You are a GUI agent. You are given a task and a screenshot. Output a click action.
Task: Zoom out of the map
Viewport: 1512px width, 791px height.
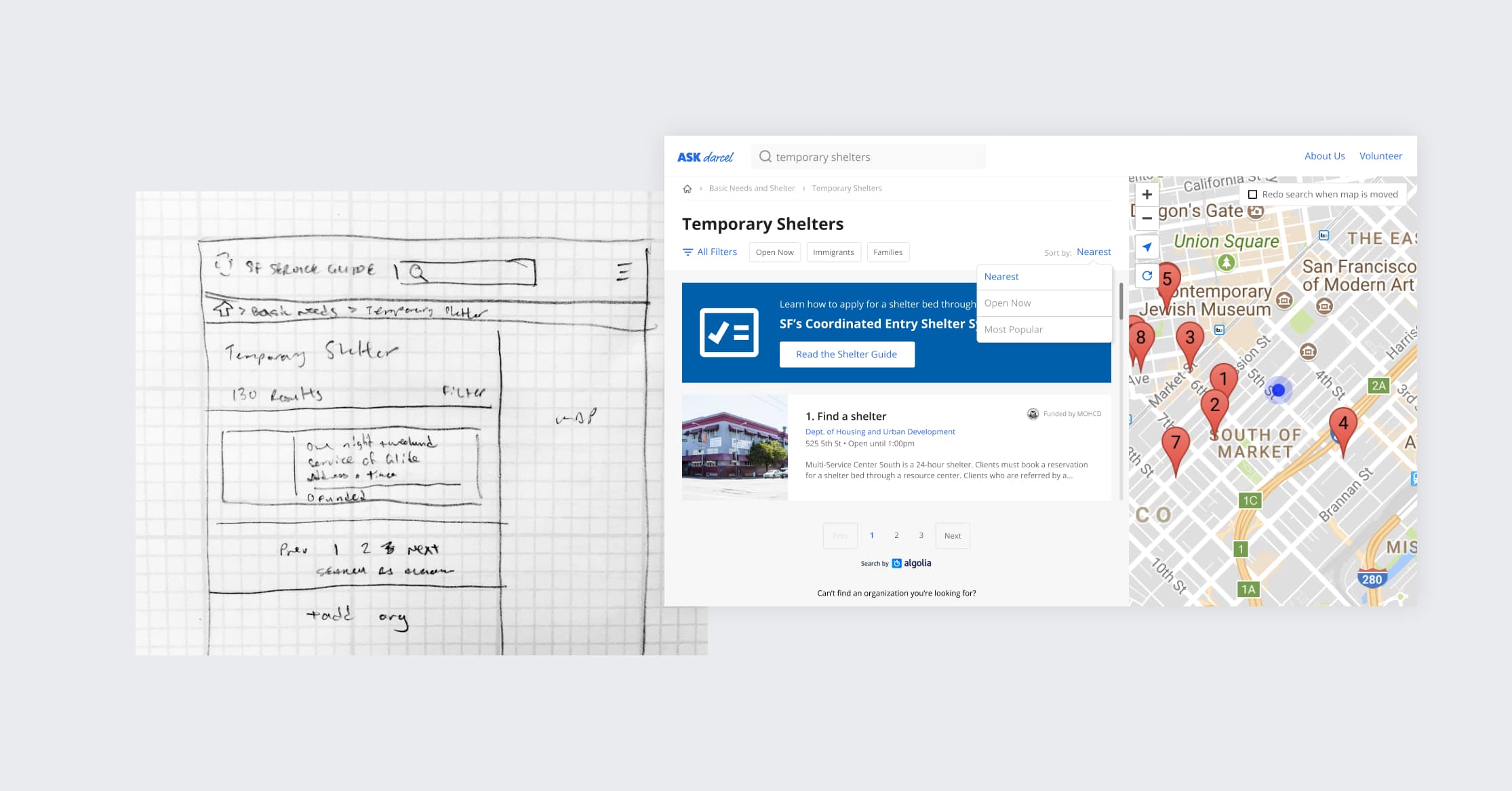pyautogui.click(x=1147, y=218)
